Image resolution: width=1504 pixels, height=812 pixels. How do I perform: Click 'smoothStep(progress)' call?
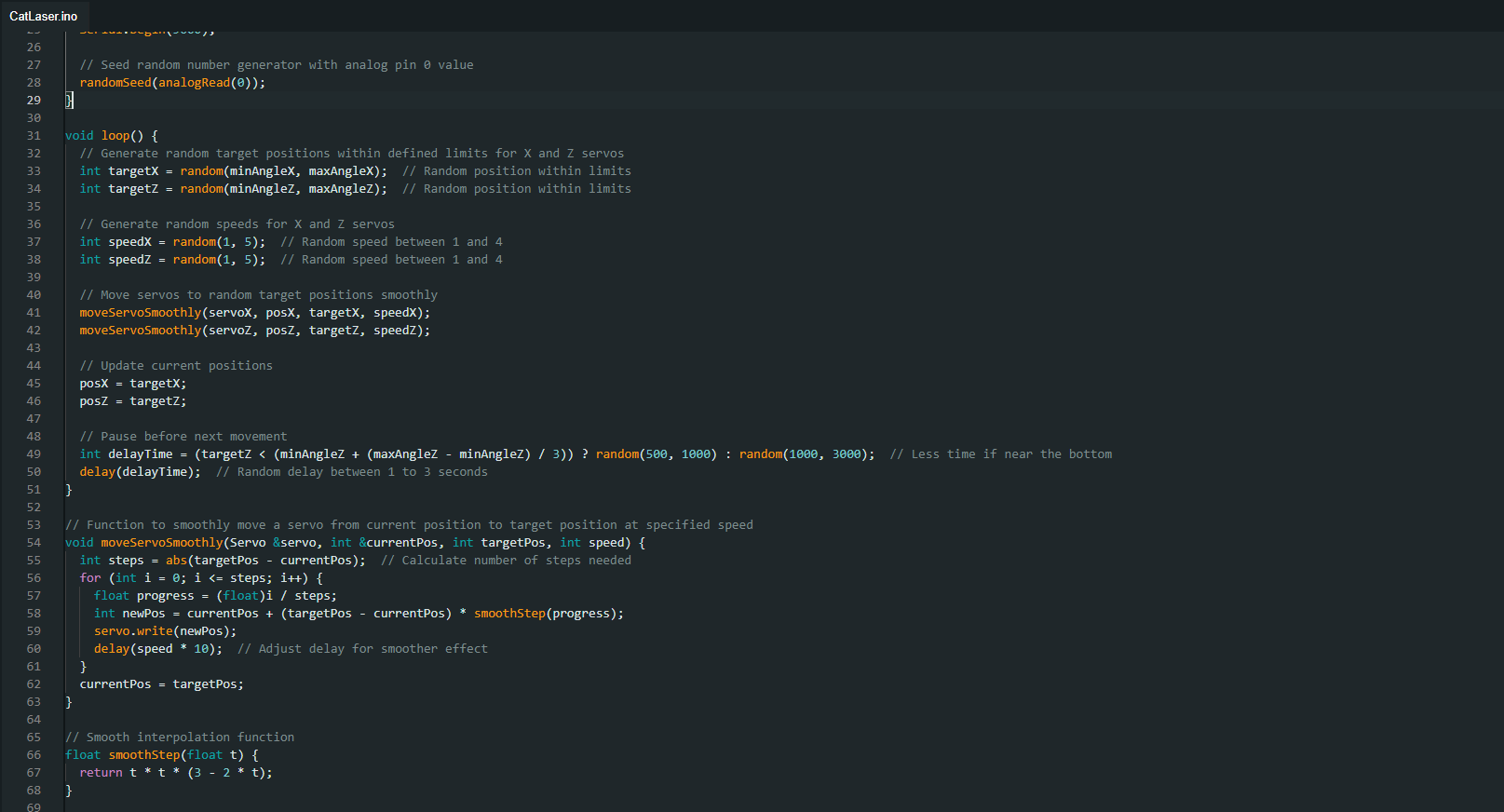point(545,614)
